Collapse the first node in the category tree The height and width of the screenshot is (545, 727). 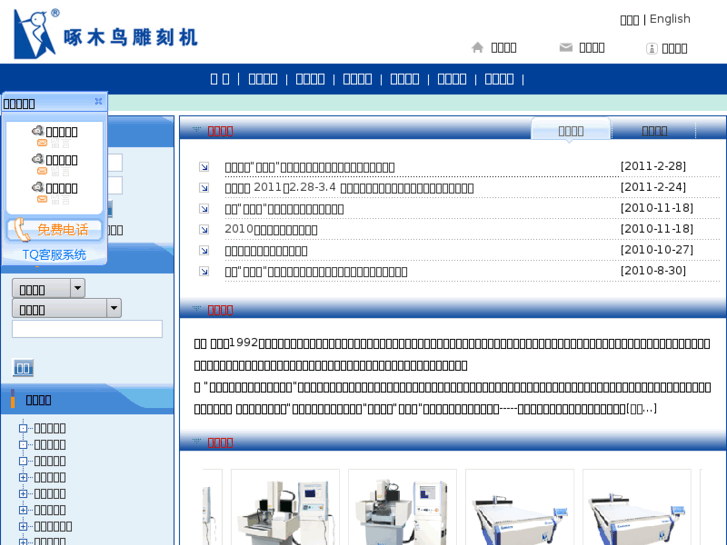[23, 428]
